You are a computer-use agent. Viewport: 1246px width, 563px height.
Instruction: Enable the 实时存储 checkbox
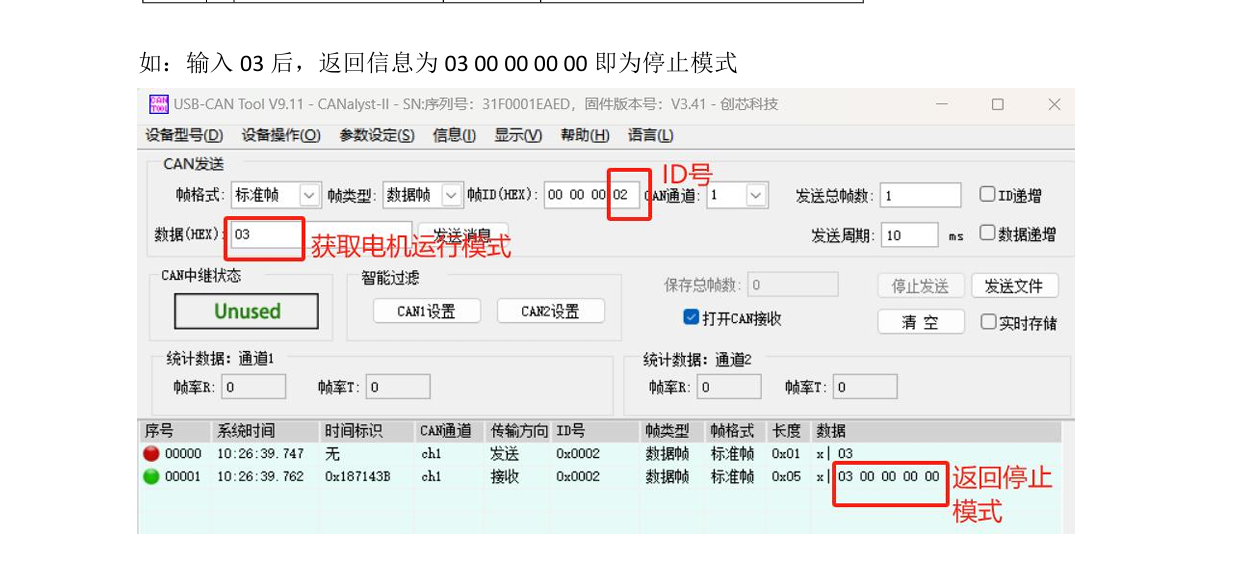[x=988, y=322]
